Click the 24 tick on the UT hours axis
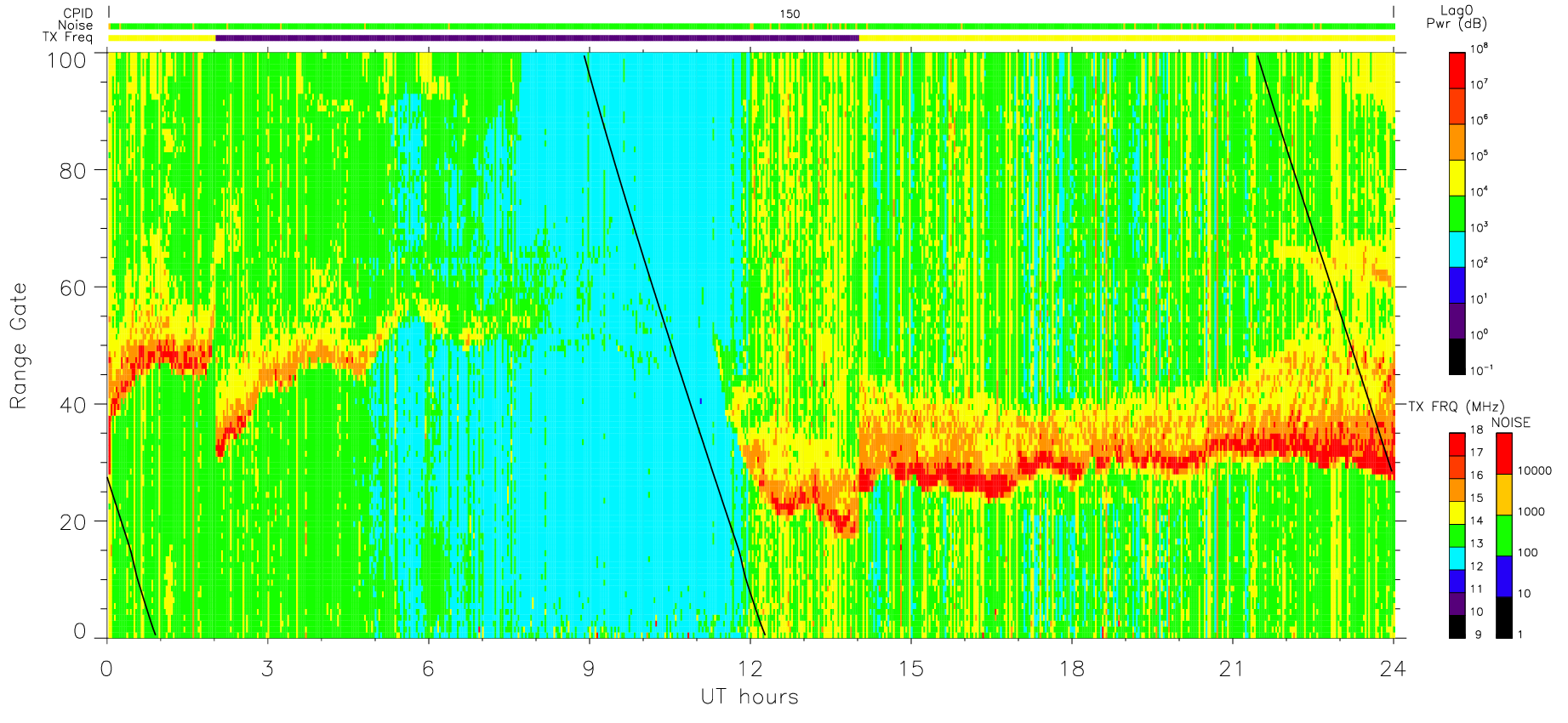The height and width of the screenshot is (723, 1568). (1393, 669)
